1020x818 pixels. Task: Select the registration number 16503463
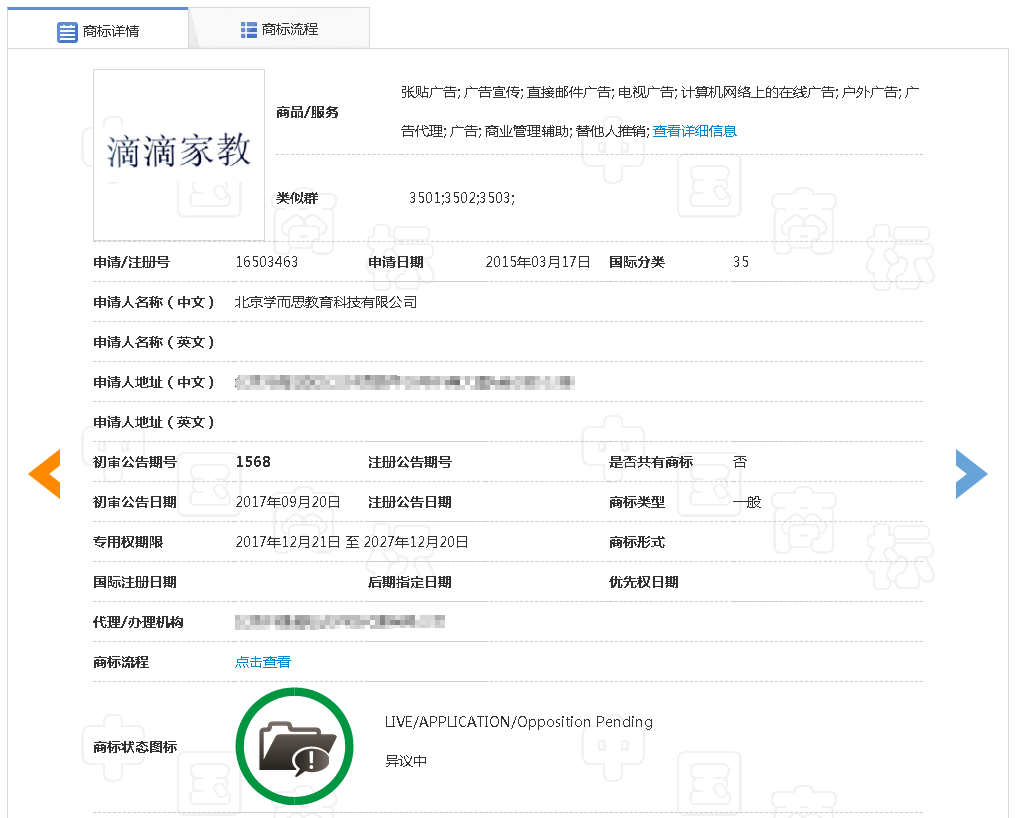[x=267, y=262]
